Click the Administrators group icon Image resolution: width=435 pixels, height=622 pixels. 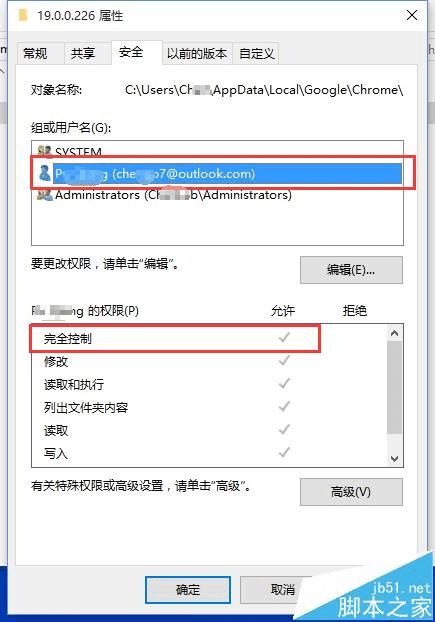(x=44, y=195)
